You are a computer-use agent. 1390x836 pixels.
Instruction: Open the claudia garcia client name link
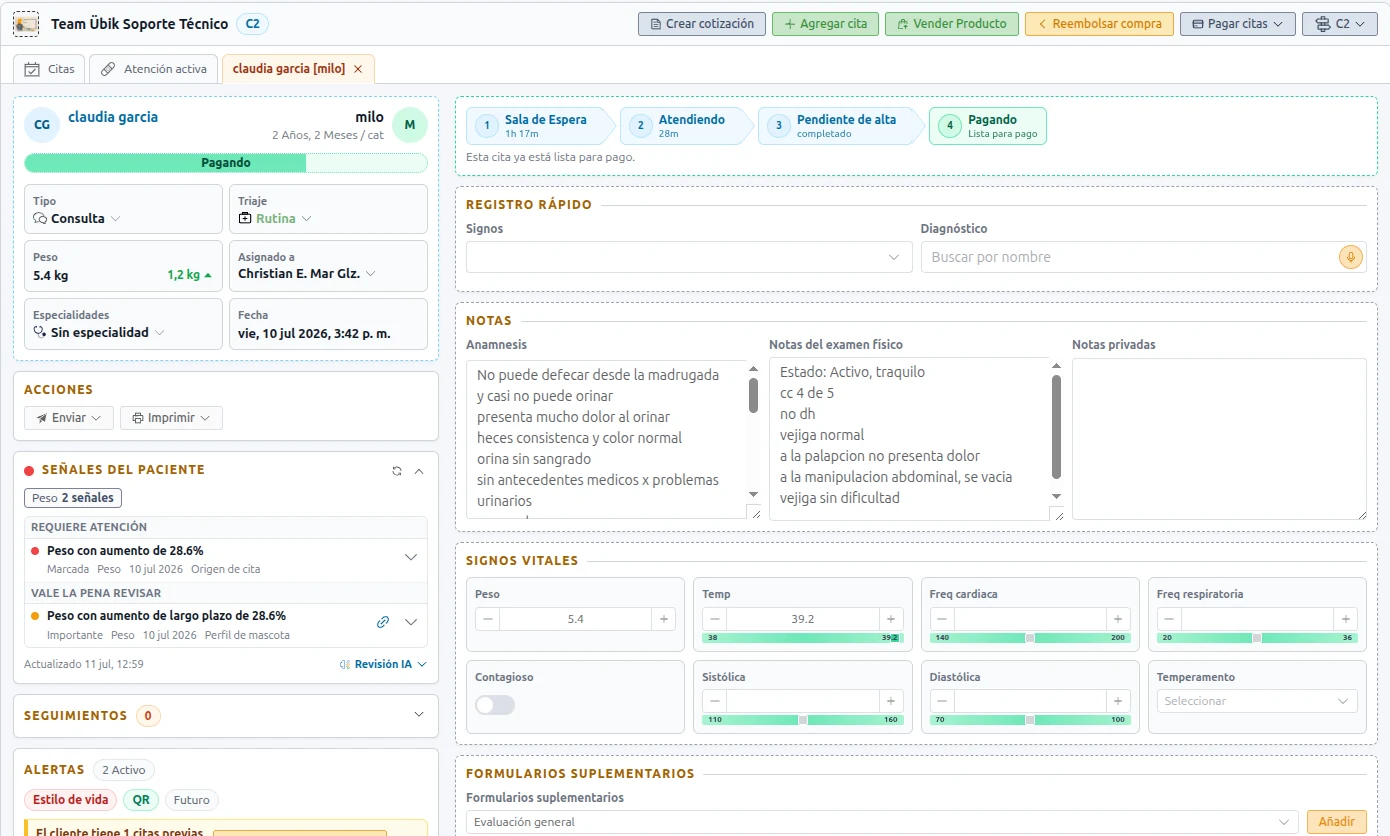click(113, 117)
